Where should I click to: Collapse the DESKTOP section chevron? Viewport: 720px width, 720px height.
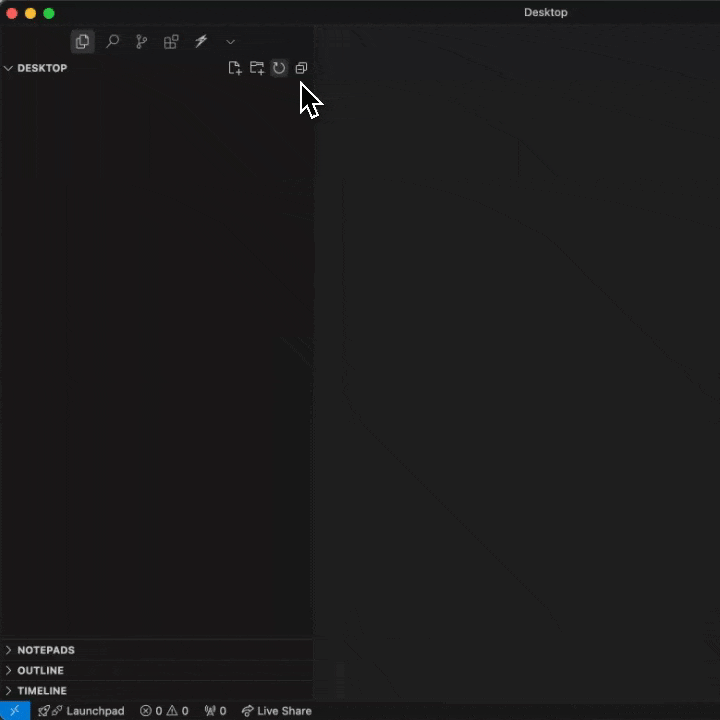coord(8,68)
